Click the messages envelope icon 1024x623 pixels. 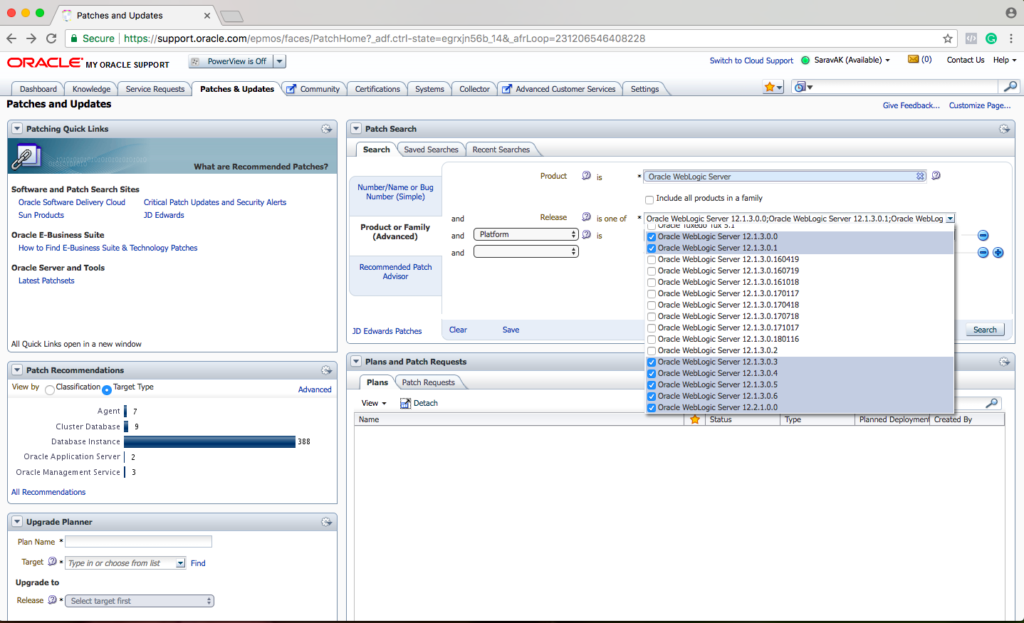pyautogui.click(x=913, y=60)
